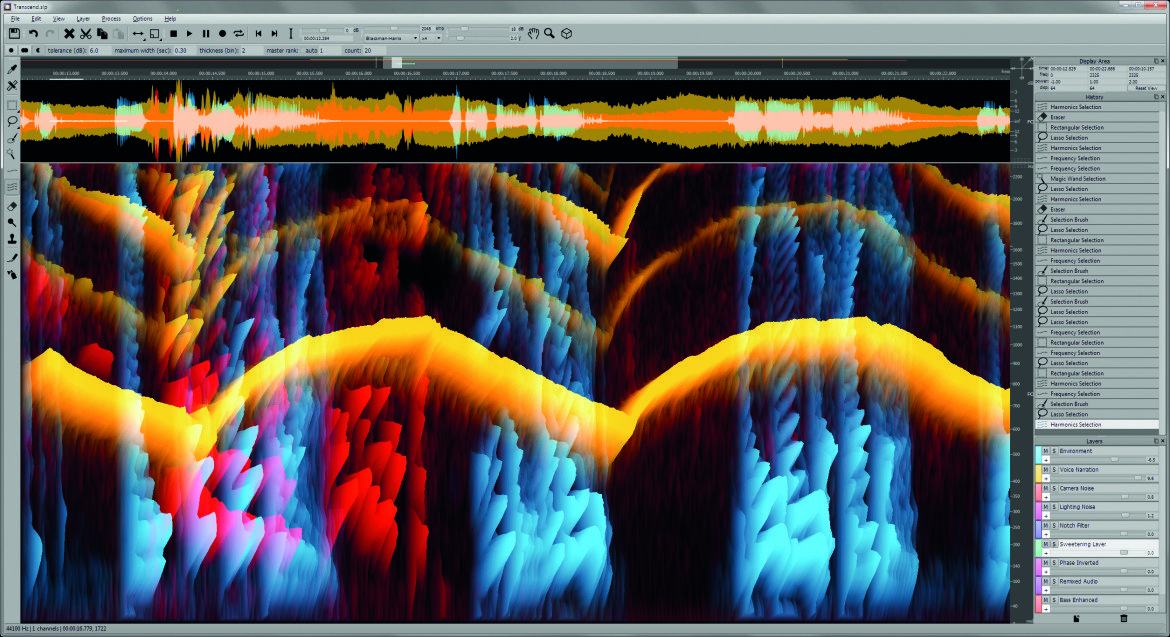Image resolution: width=1170 pixels, height=637 pixels.
Task: Solo the Sweetening Layer
Action: (1054, 545)
